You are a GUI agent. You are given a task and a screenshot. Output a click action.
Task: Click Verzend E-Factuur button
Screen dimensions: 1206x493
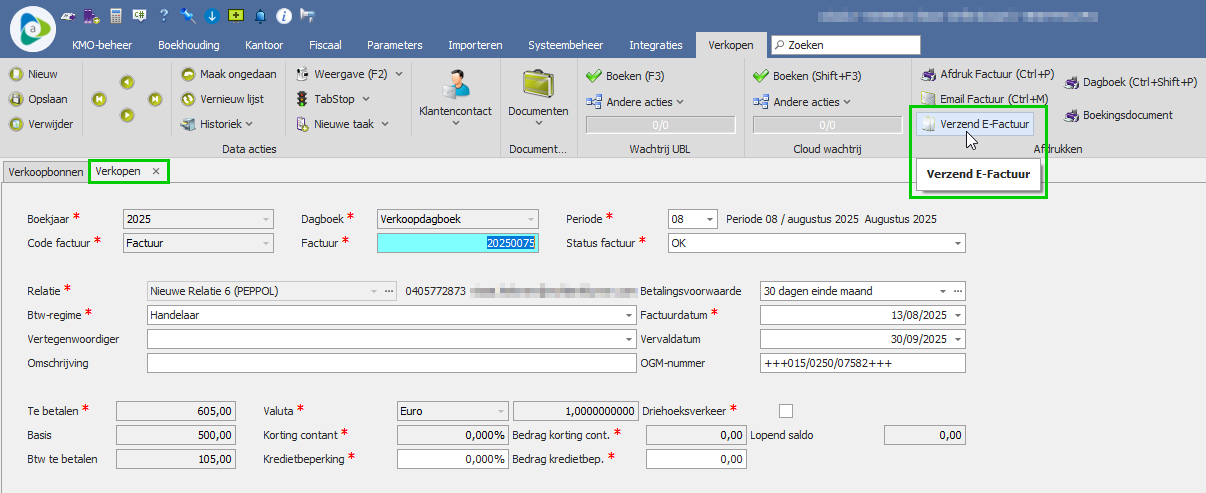coord(975,124)
